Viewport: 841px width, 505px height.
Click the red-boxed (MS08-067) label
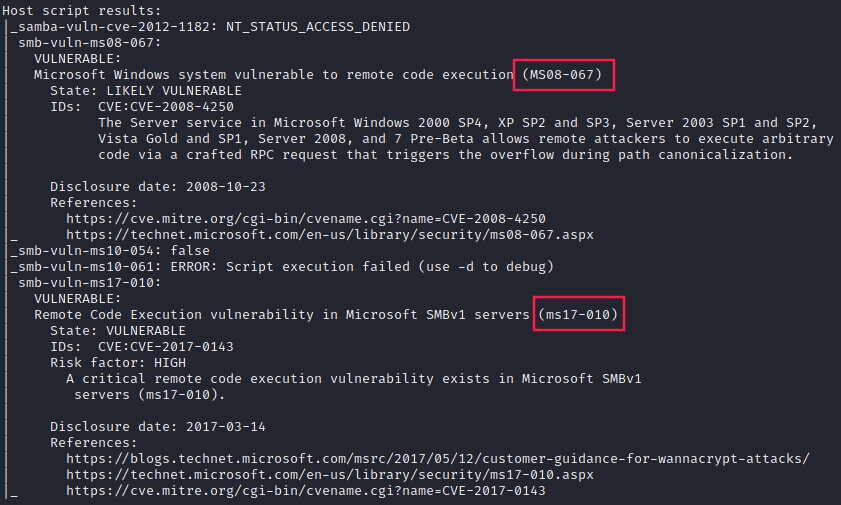pos(567,75)
